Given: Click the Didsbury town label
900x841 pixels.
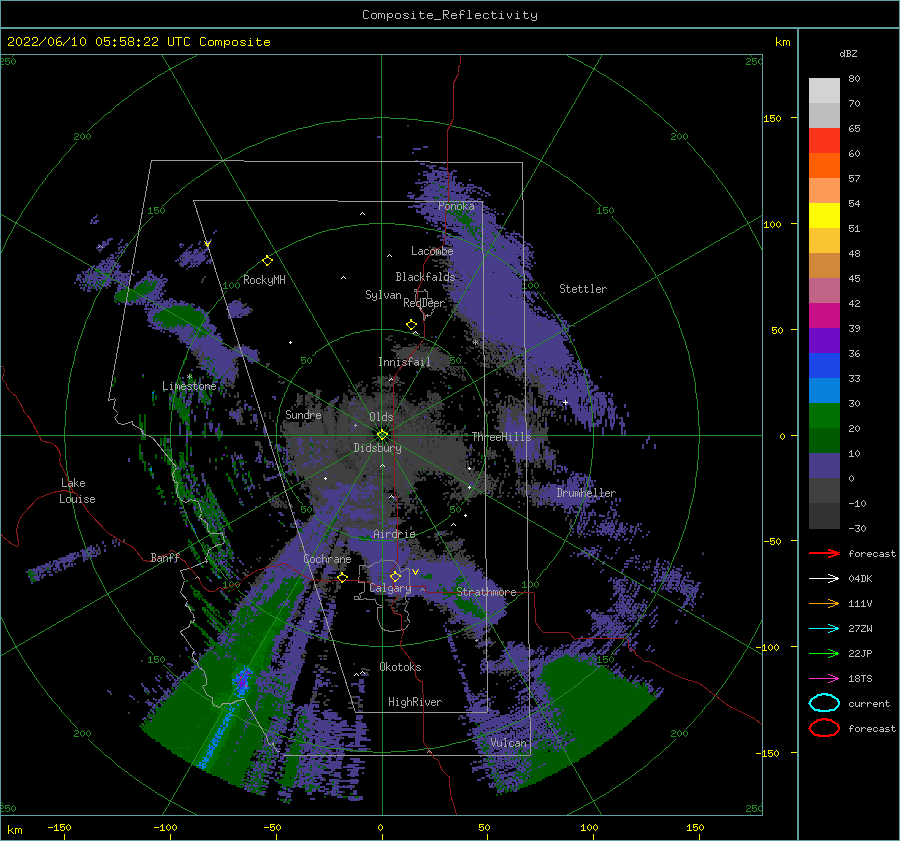Looking at the screenshot, I should click(378, 448).
